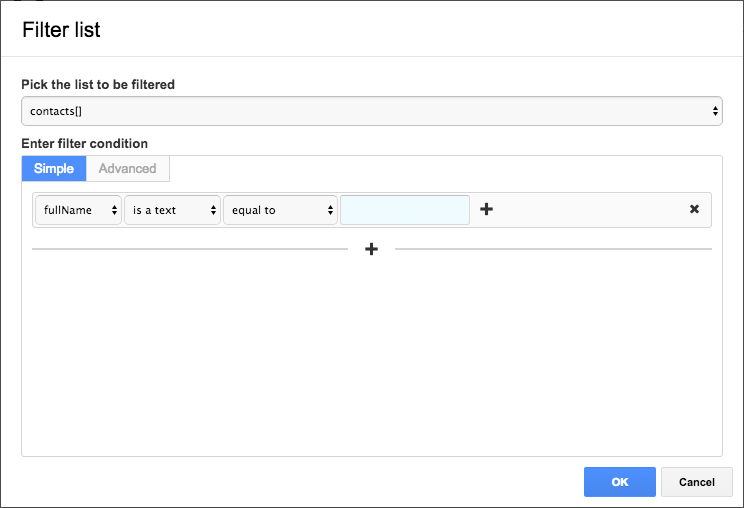This screenshot has height=508, width=744.
Task: Click the arrows icon on the contacts[] selector
Action: click(715, 111)
